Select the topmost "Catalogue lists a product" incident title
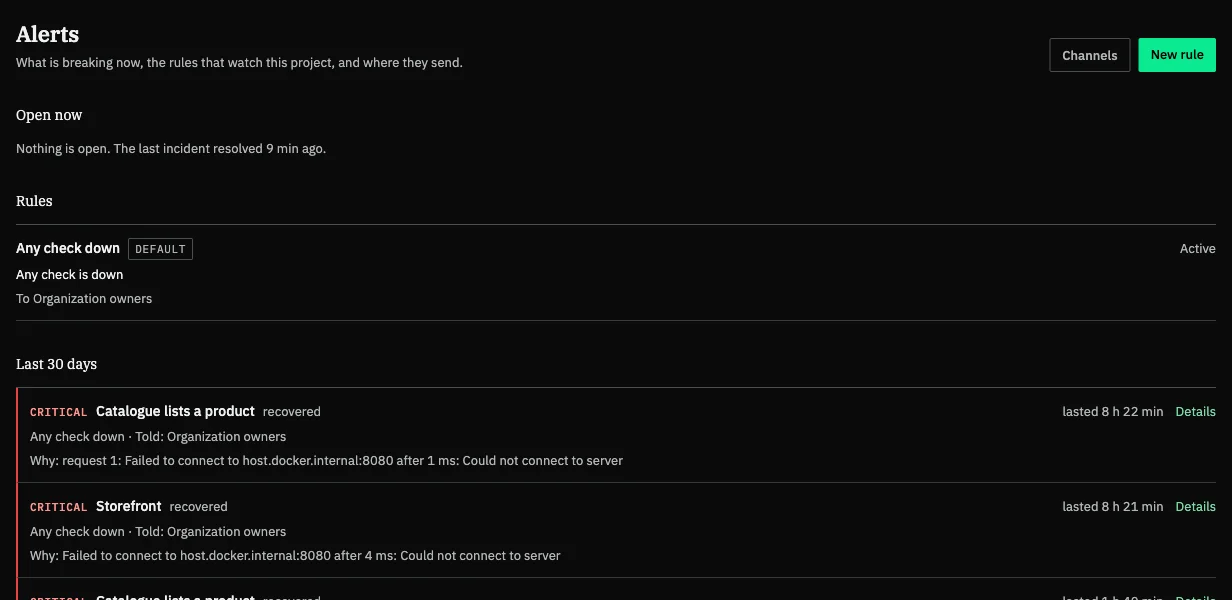This screenshot has height=600, width=1232. [x=175, y=411]
